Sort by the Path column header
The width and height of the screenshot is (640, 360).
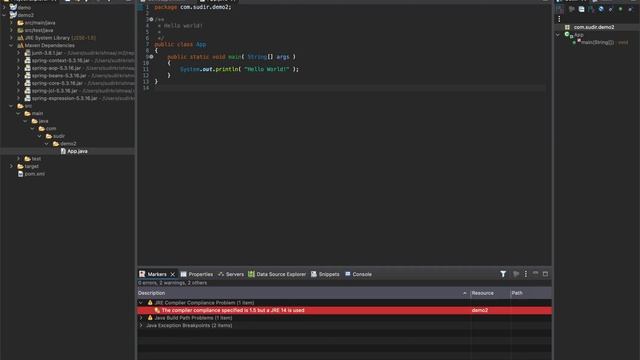[531, 293]
